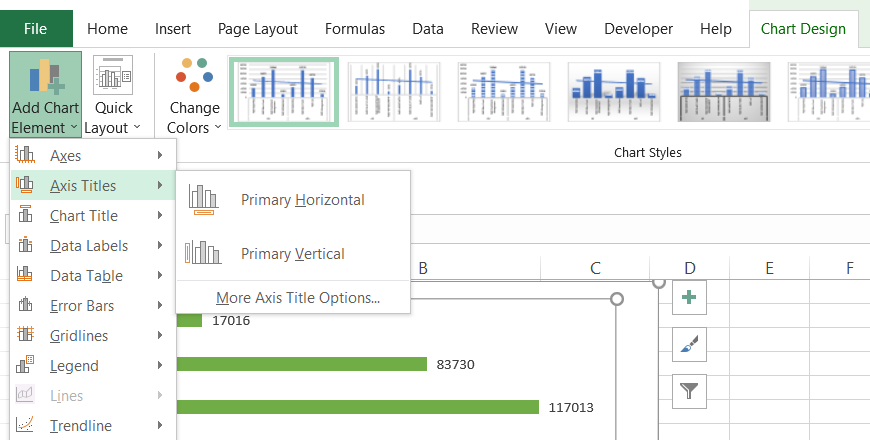Screen dimensions: 870x440
Task: Open the Error Bars menu item
Action: tap(81, 306)
